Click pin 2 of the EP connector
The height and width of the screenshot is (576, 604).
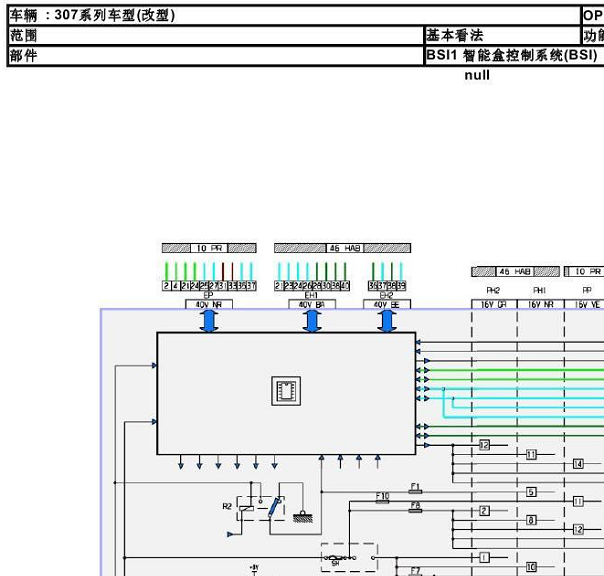point(166,286)
